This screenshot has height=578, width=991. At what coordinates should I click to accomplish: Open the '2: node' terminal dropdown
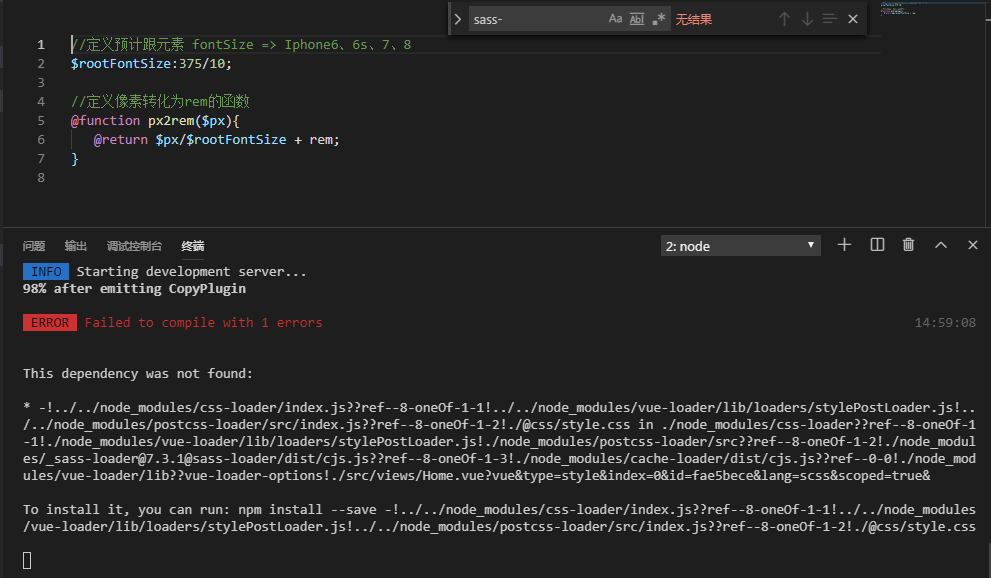(x=741, y=246)
